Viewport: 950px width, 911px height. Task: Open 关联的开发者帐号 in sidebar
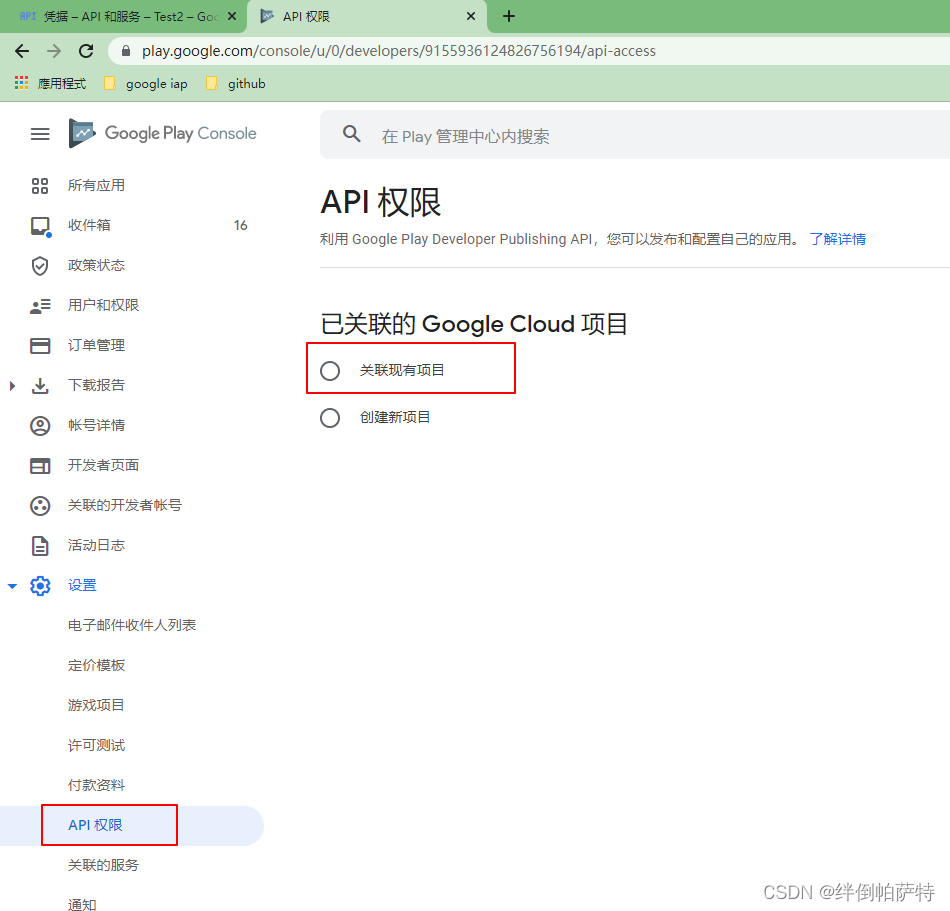(x=125, y=505)
